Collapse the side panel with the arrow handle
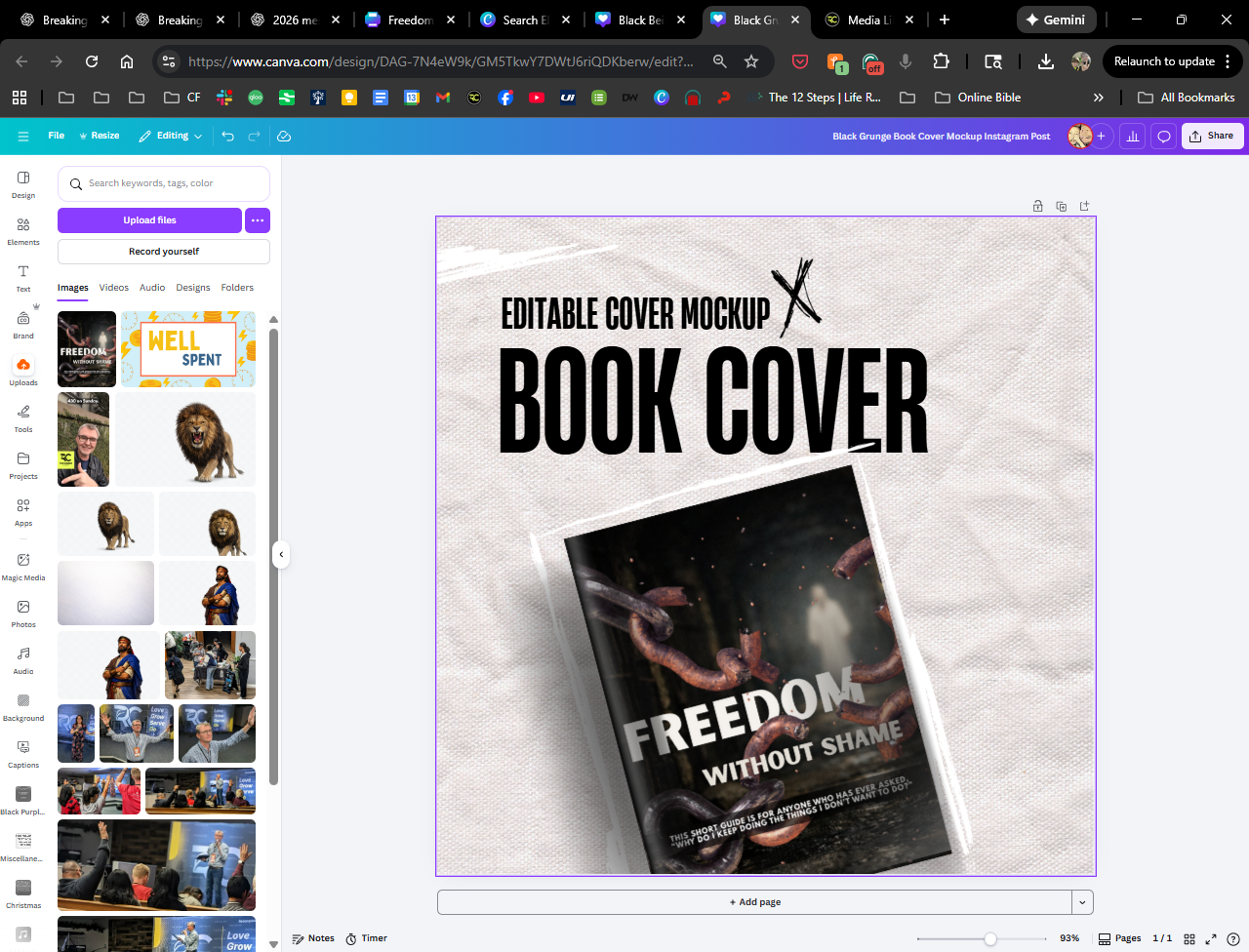The height and width of the screenshot is (952, 1249). (x=281, y=554)
